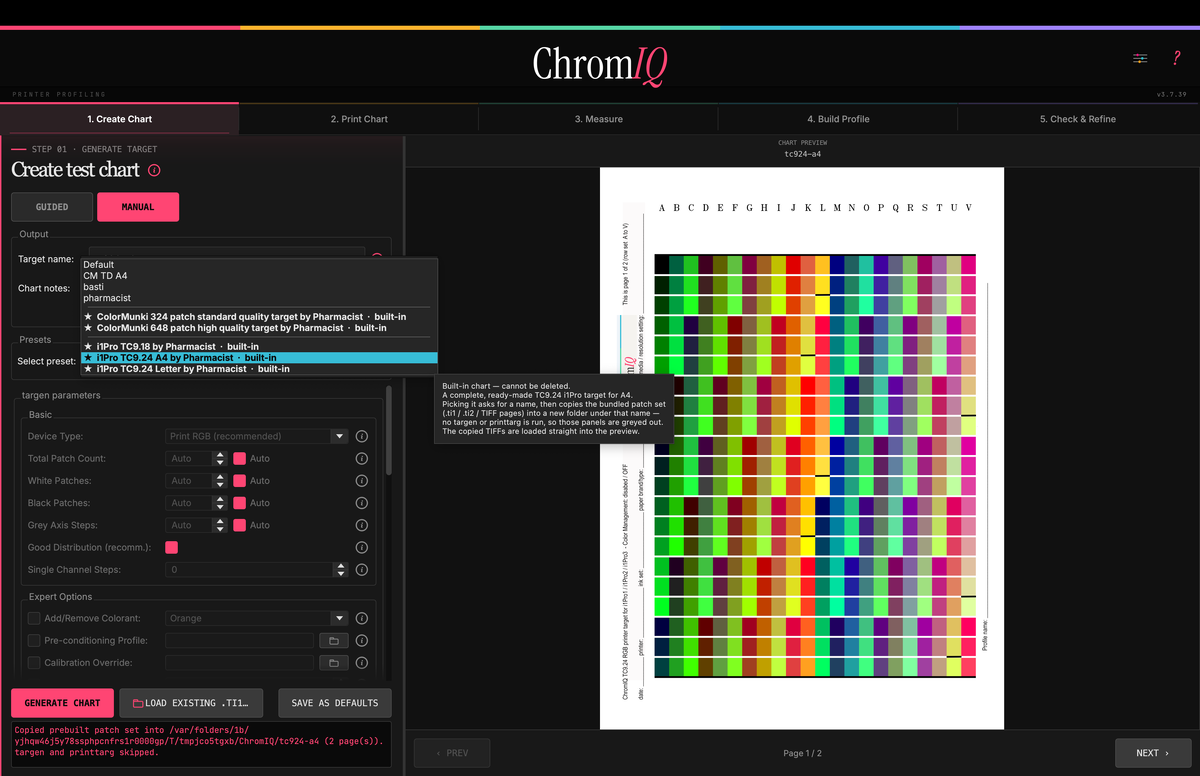Switch to GUIDED mode
Screen dimensions: 1200x776
point(52,207)
